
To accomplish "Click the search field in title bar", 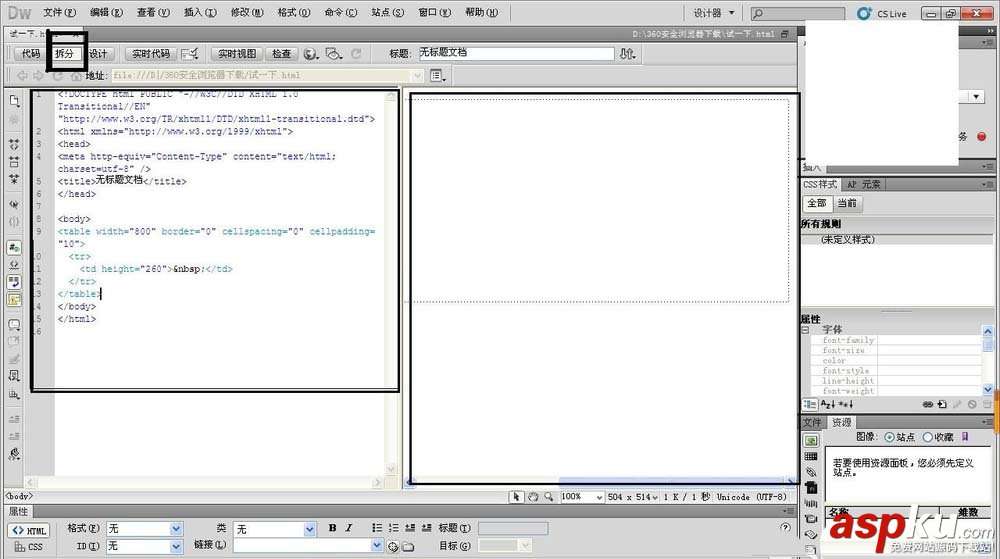I will (x=797, y=13).
